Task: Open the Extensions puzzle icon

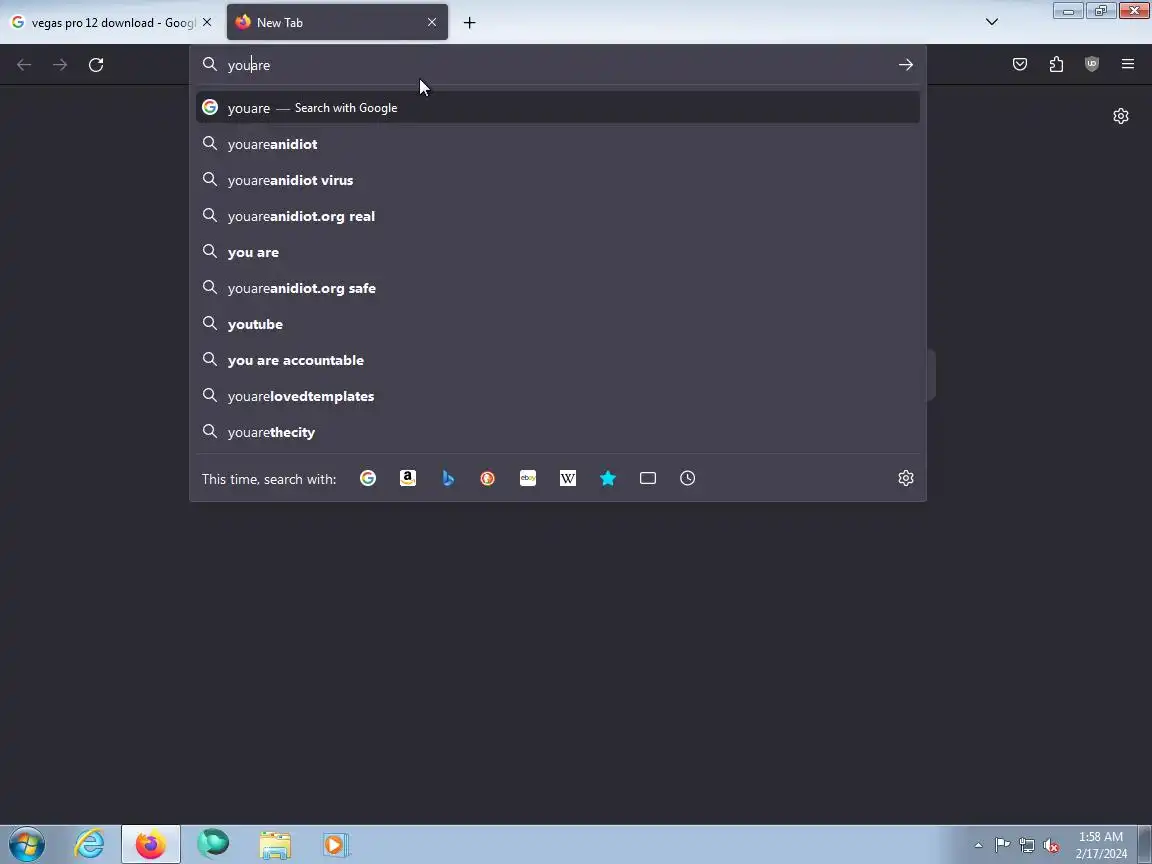Action: (1056, 65)
